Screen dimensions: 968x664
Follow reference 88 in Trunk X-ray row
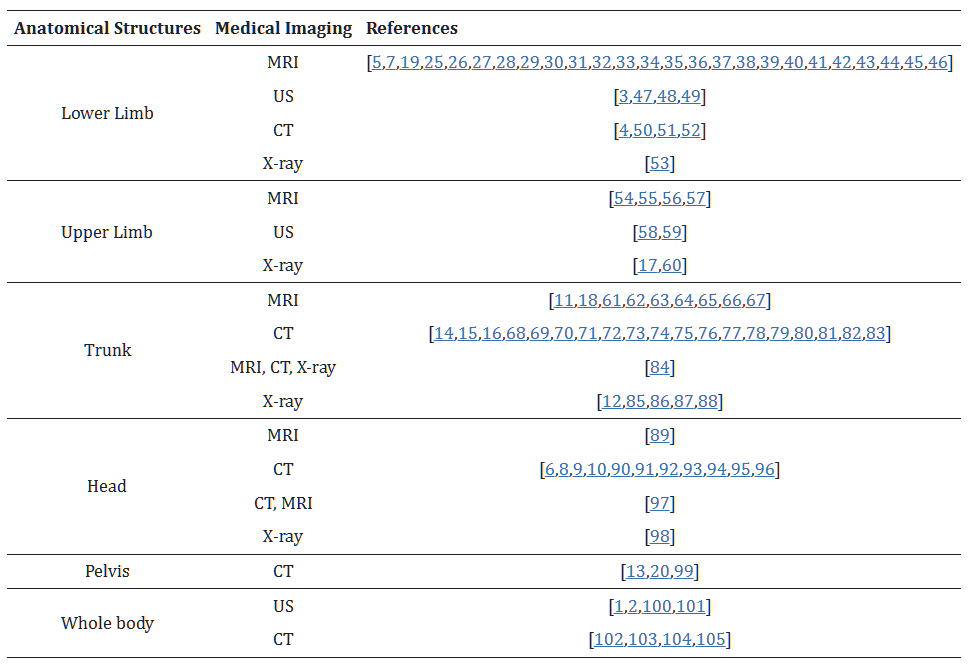coord(708,402)
